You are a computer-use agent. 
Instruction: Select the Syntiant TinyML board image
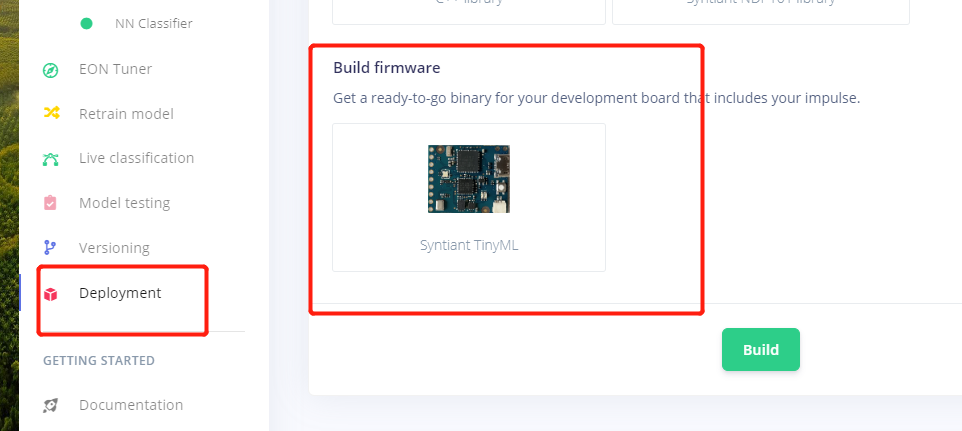(x=469, y=179)
